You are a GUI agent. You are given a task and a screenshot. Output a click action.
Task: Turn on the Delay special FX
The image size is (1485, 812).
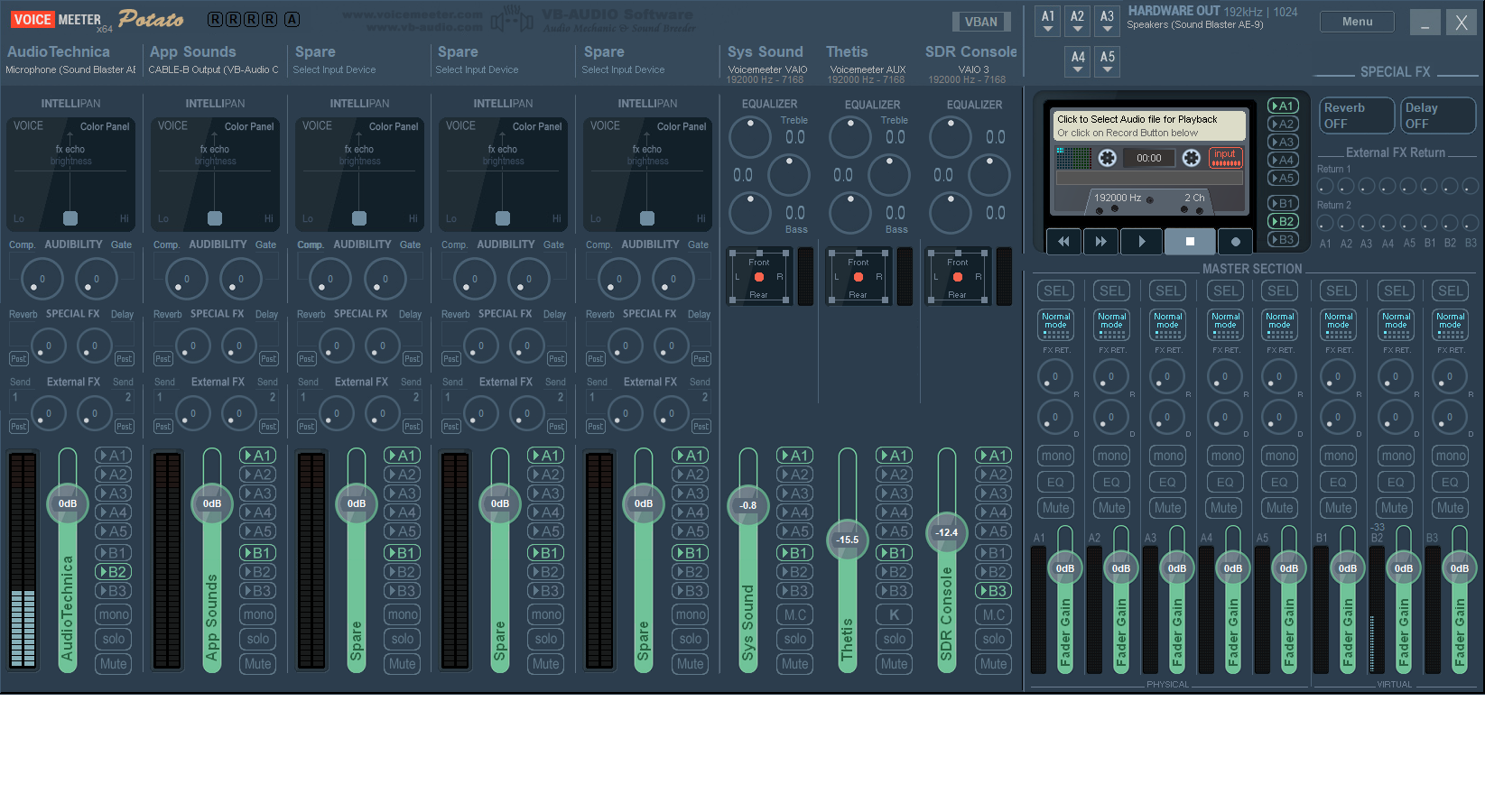coord(1438,115)
